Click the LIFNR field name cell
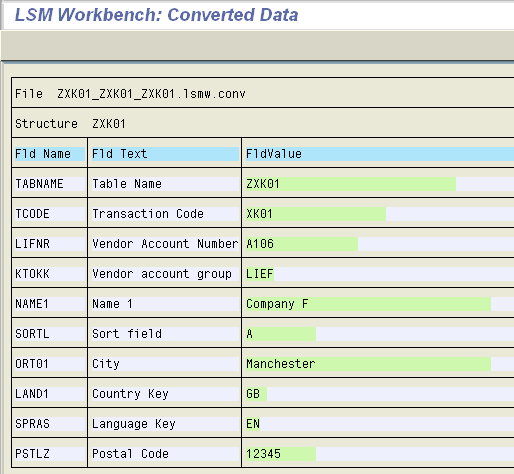This screenshot has width=514, height=474. [50, 244]
